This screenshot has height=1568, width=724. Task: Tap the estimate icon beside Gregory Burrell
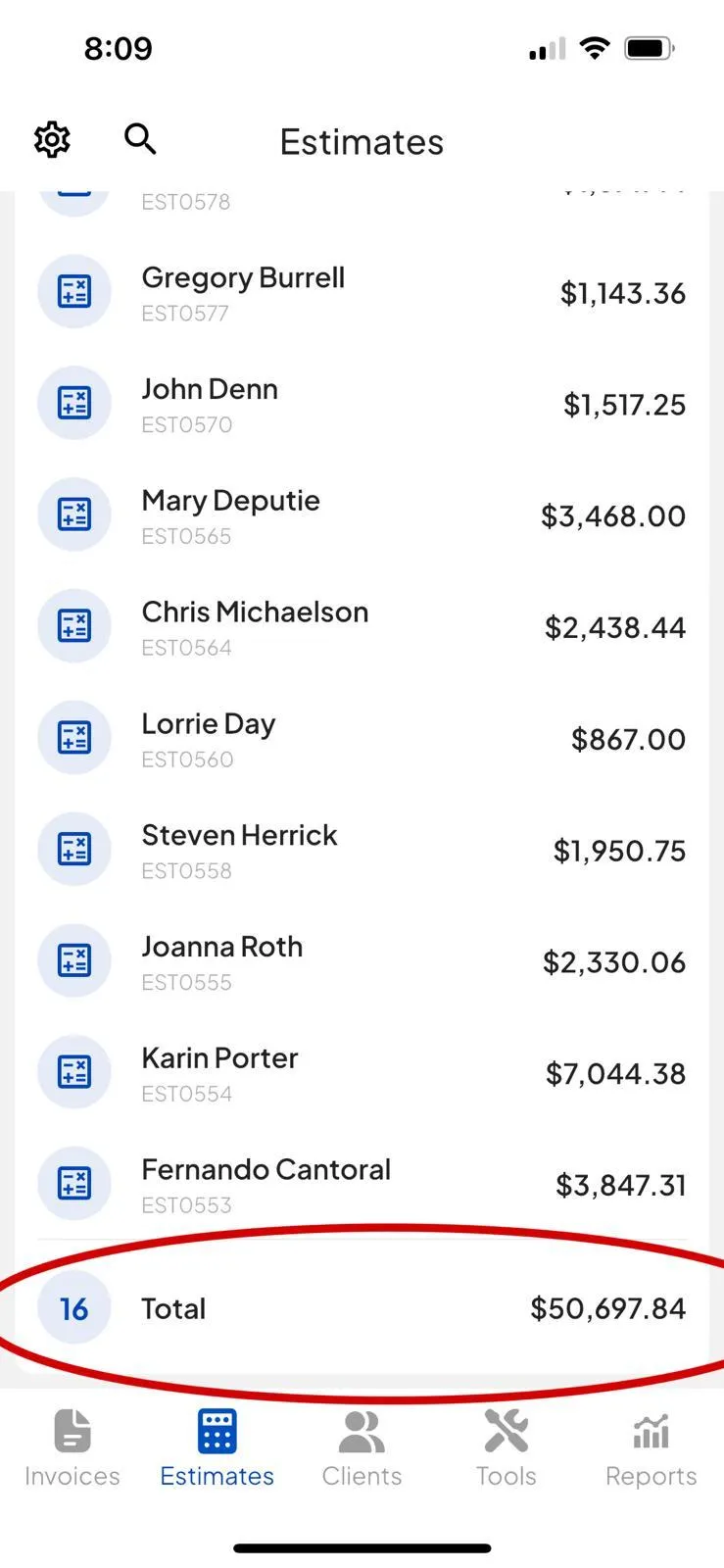tap(74, 292)
